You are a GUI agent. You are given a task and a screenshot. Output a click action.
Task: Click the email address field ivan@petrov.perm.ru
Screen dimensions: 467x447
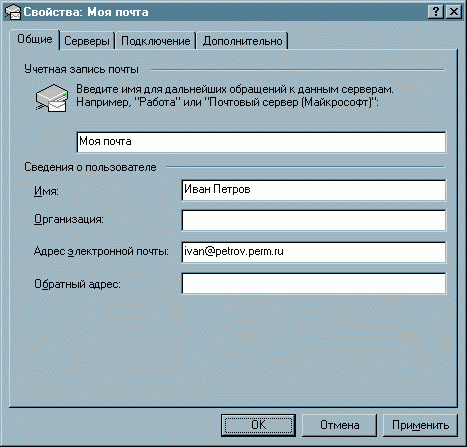(314, 252)
